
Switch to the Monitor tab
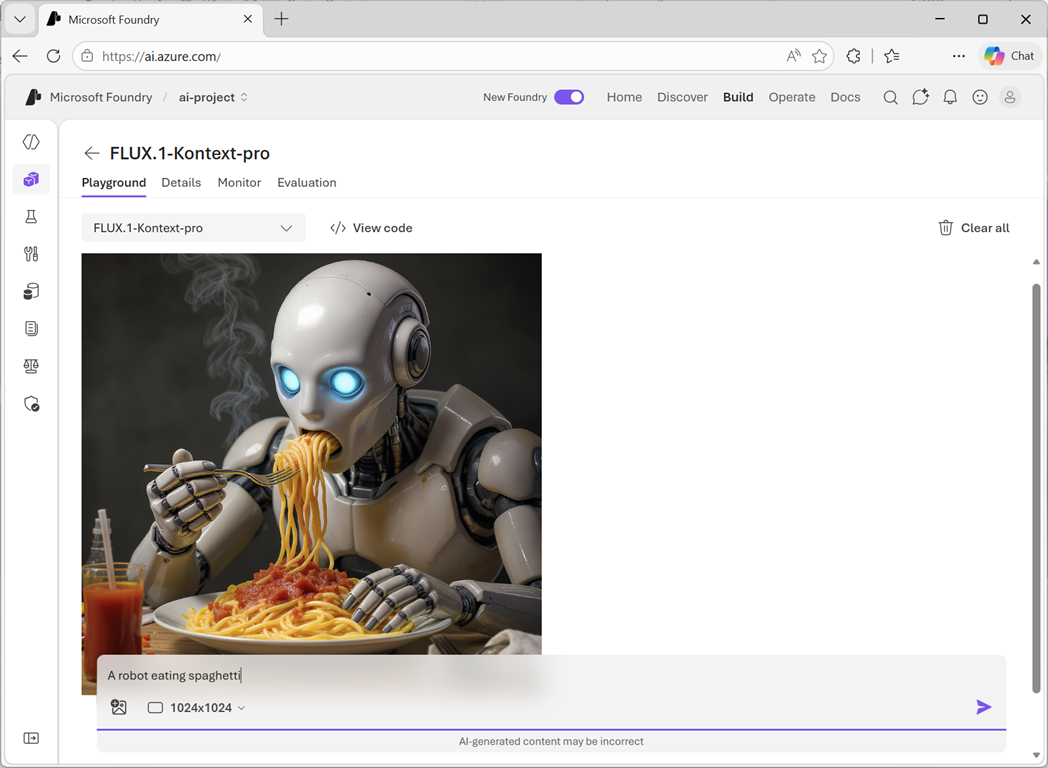(239, 182)
